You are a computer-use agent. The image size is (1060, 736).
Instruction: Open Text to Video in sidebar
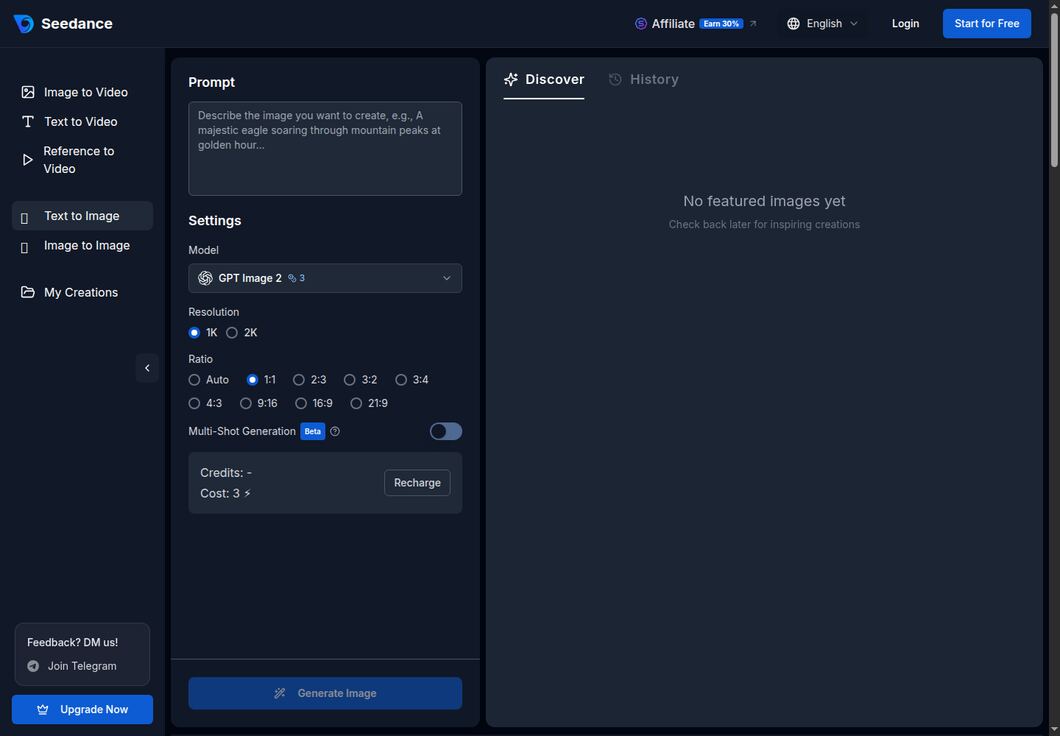[x=82, y=122]
